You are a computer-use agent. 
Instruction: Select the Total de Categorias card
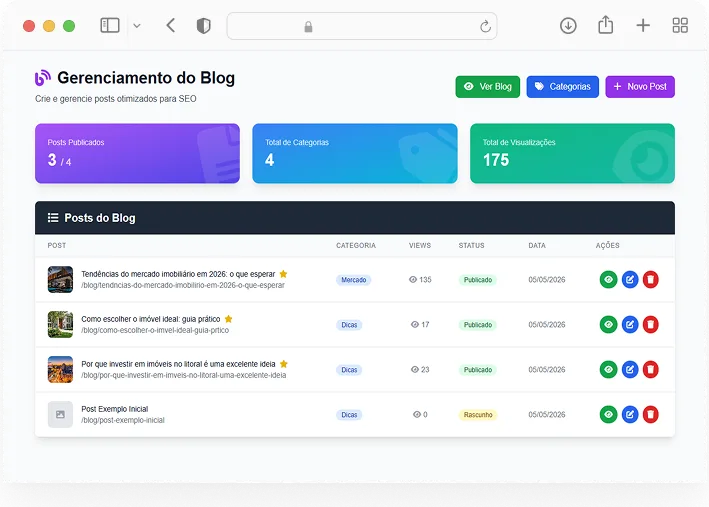[355, 153]
